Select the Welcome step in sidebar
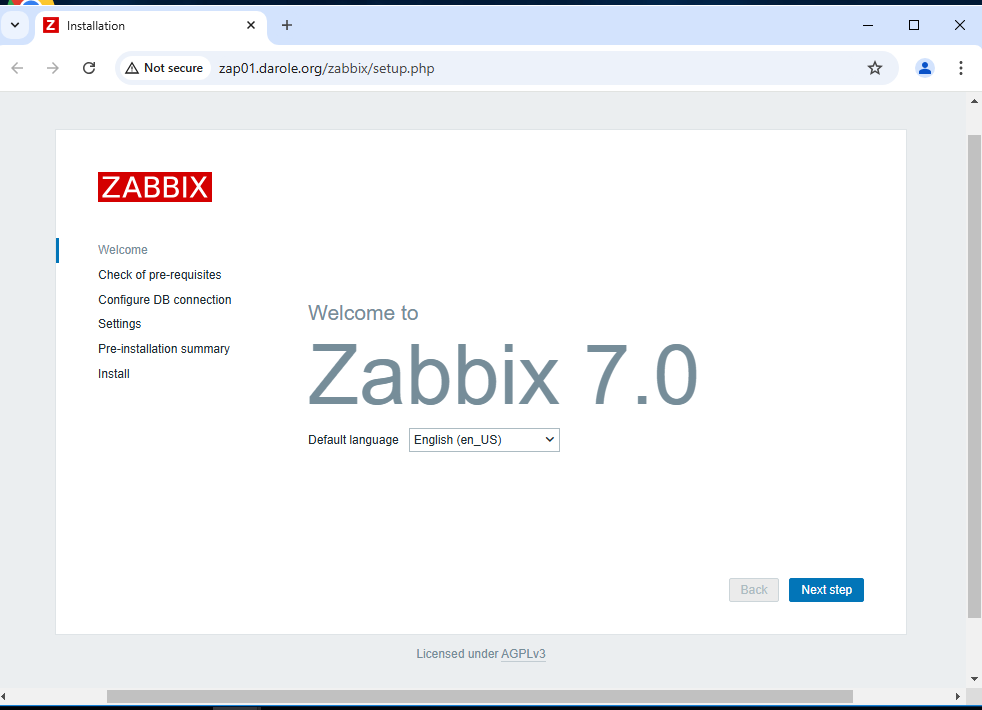This screenshot has width=982, height=710. [x=123, y=250]
